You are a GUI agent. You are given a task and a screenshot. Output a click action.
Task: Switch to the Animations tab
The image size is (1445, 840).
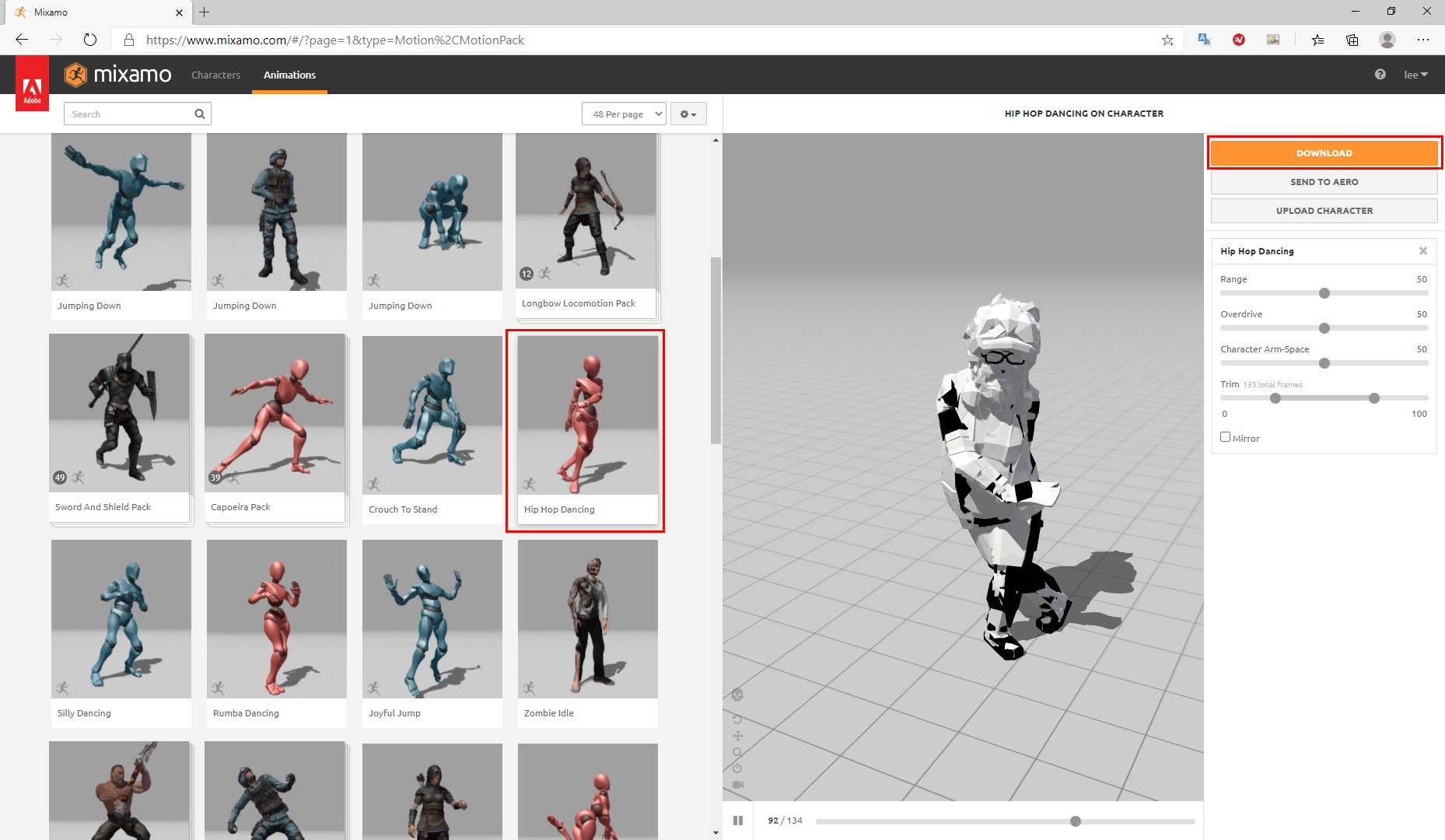289,75
